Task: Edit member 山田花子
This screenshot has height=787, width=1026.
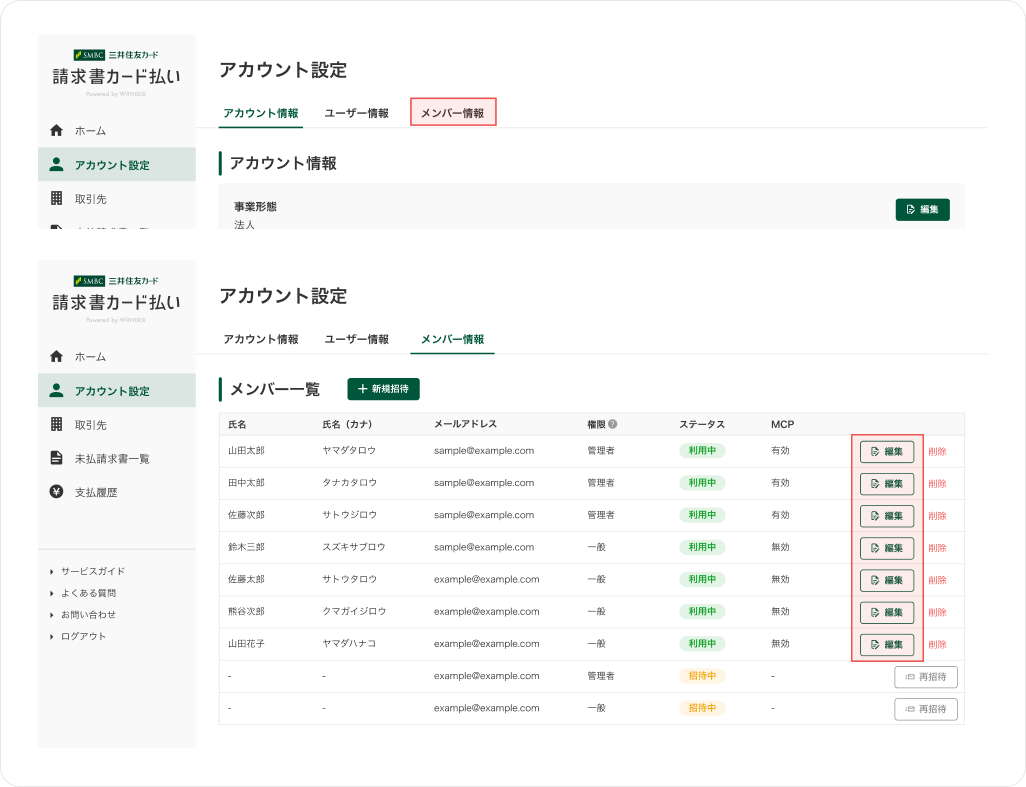Action: click(x=887, y=644)
